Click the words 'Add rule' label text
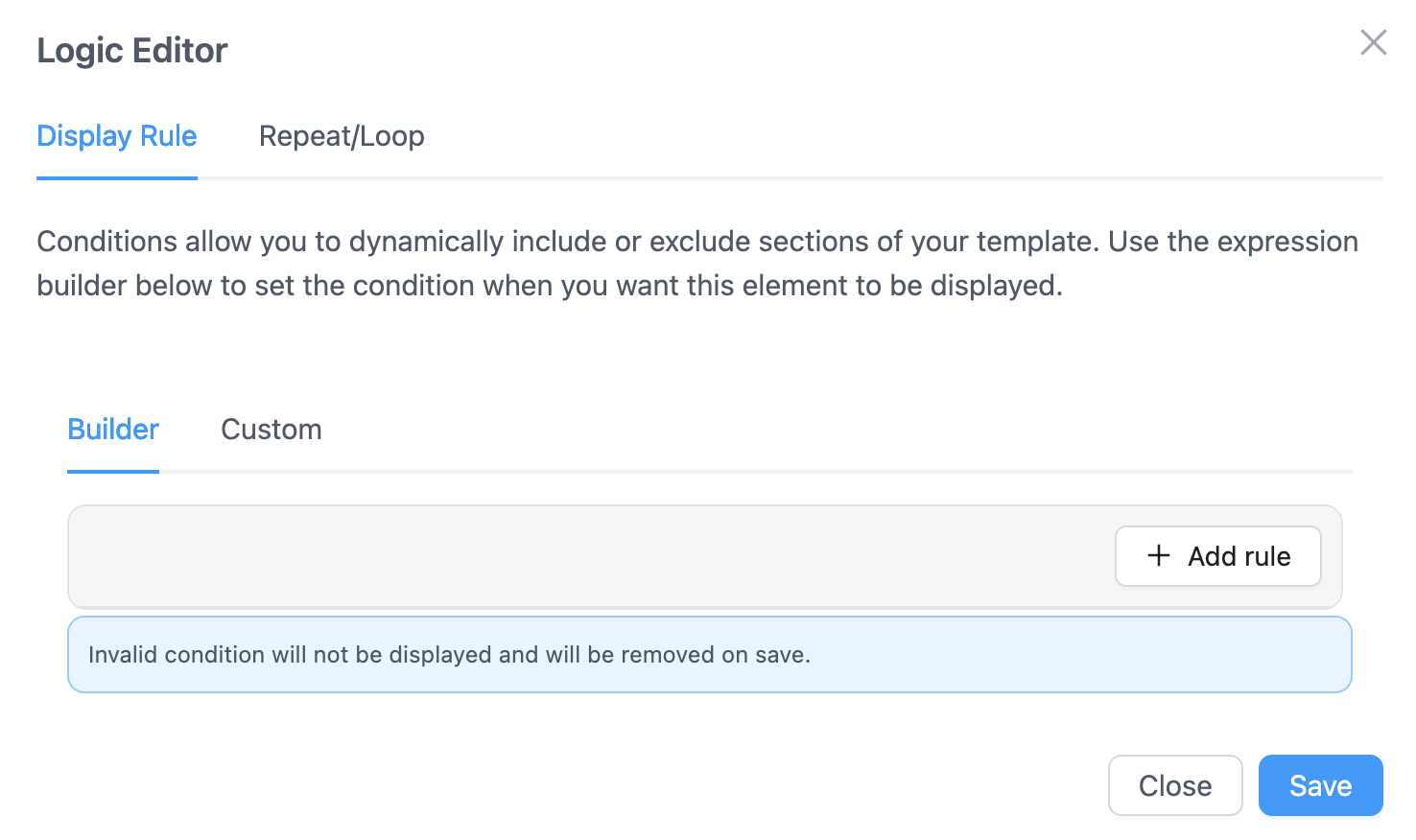1416x840 pixels. point(1239,556)
